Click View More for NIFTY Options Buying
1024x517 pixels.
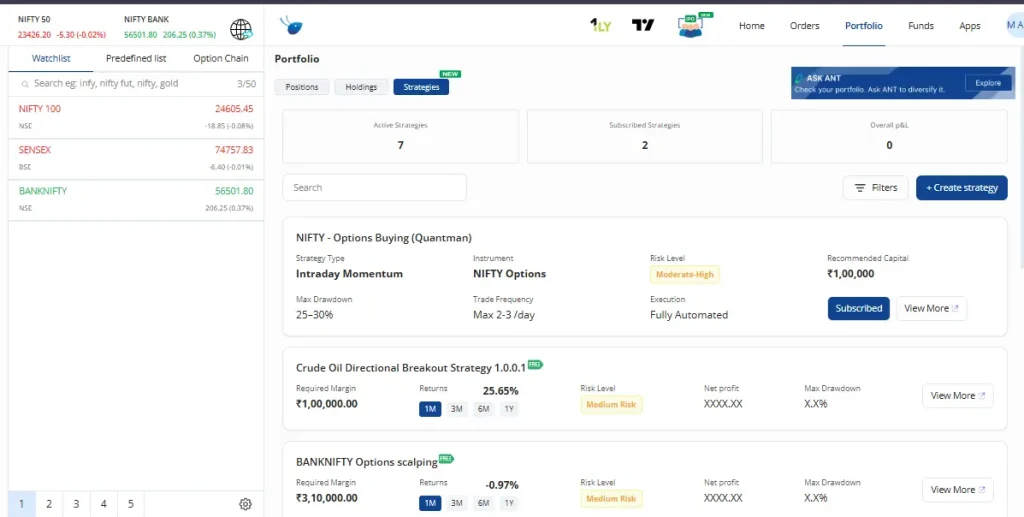tap(931, 308)
